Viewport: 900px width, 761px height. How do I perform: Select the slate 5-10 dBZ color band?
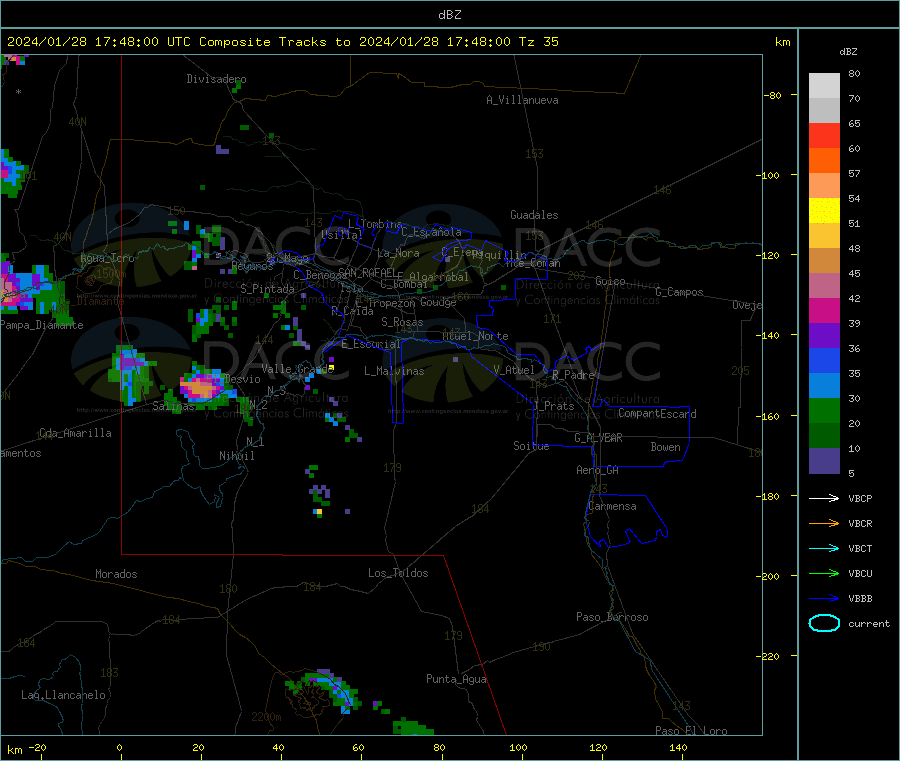(824, 461)
